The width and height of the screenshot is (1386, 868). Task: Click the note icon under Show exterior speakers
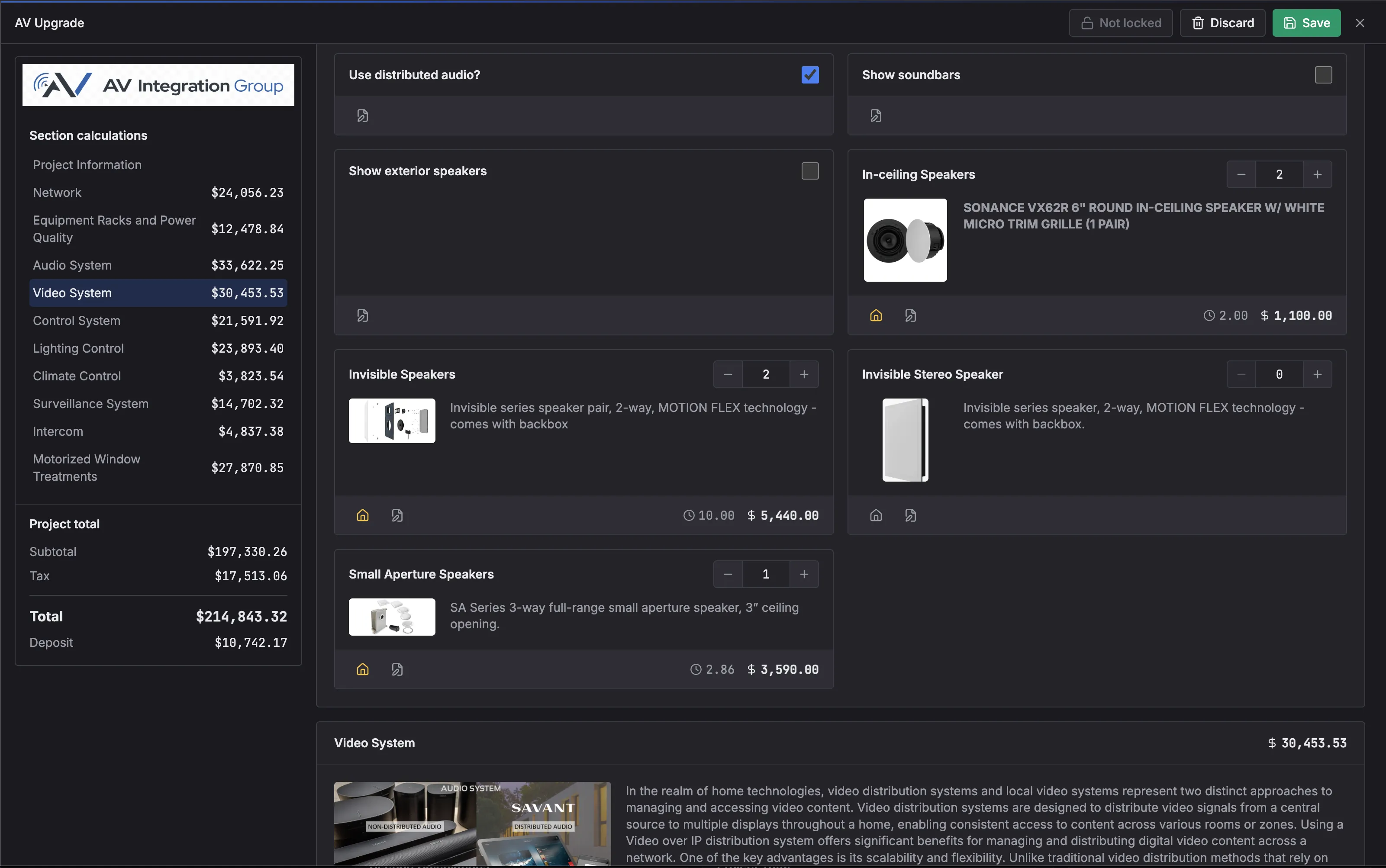[362, 315]
